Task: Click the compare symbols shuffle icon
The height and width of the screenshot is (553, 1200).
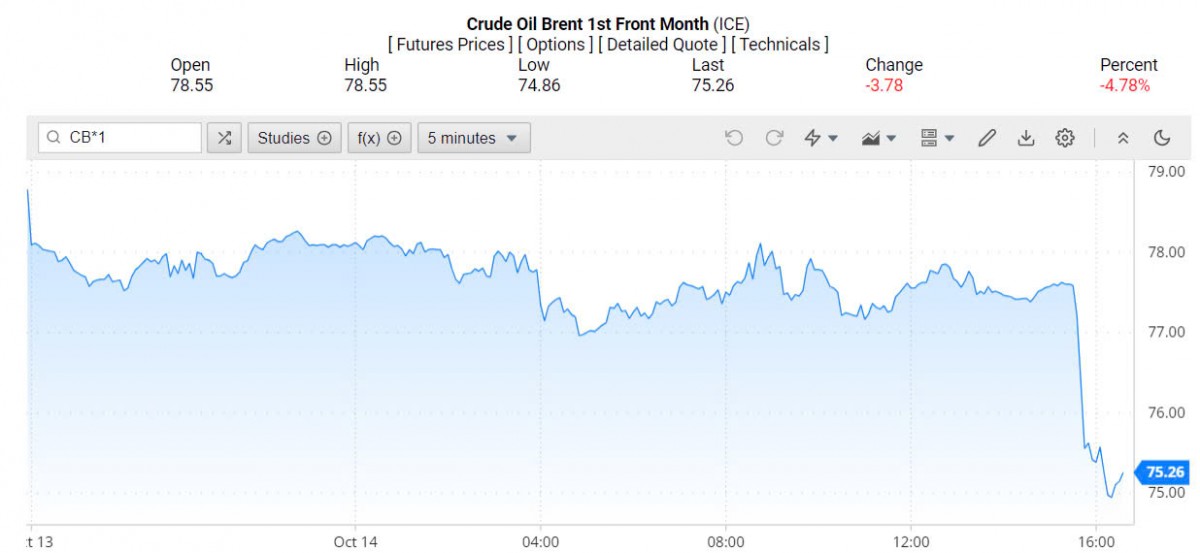Action: tap(224, 138)
